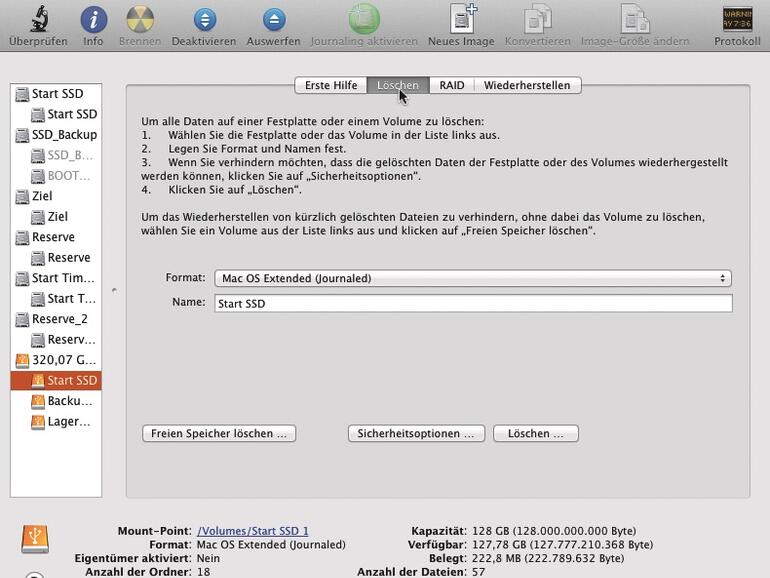Switch to the RAID tab

pyautogui.click(x=452, y=85)
